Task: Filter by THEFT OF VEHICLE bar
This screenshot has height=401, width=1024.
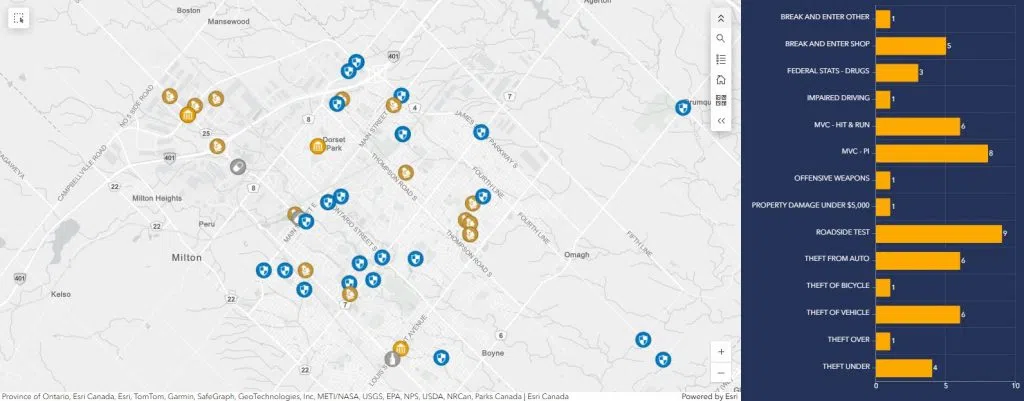Action: (916, 314)
